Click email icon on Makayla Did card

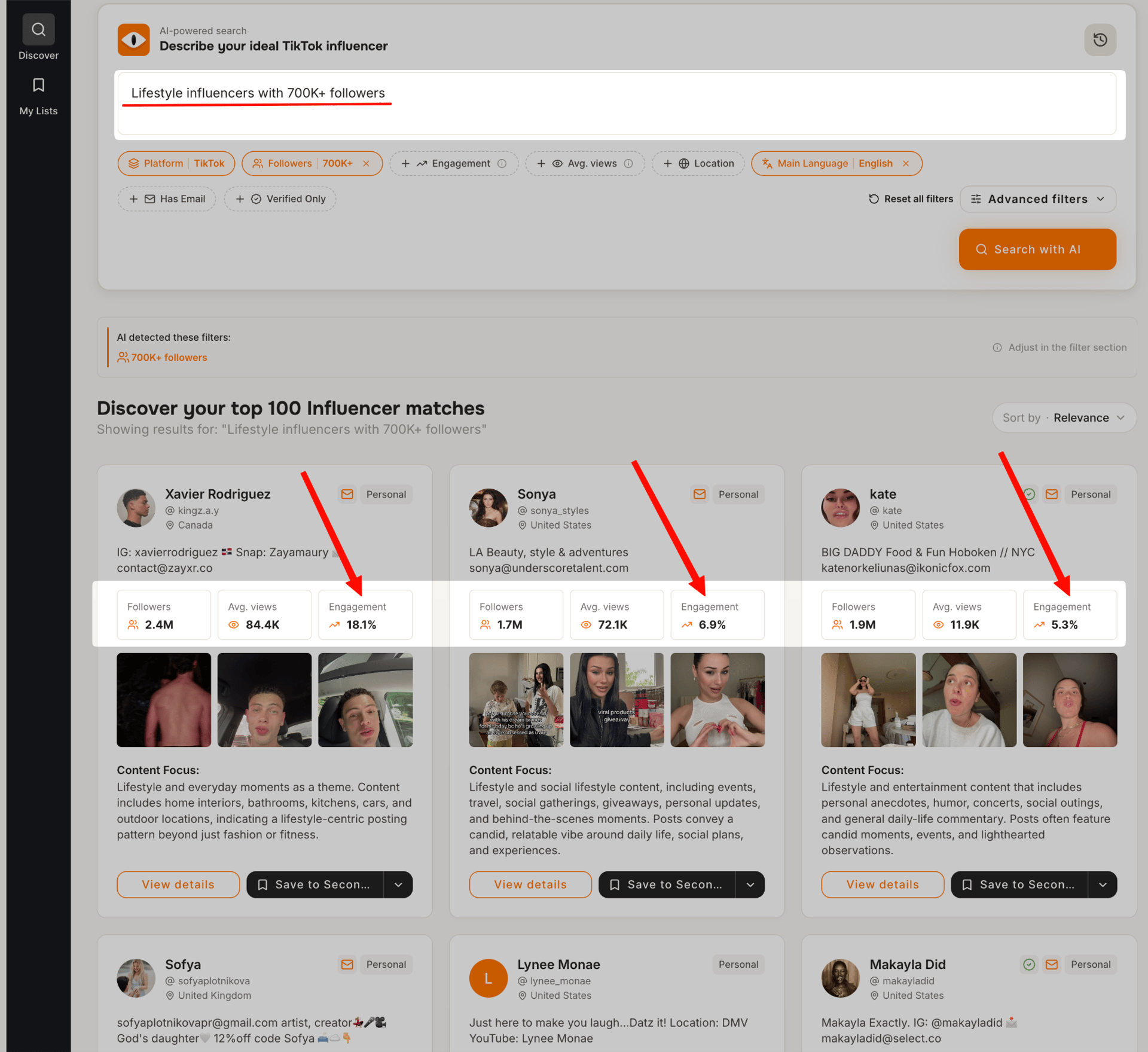click(1051, 964)
